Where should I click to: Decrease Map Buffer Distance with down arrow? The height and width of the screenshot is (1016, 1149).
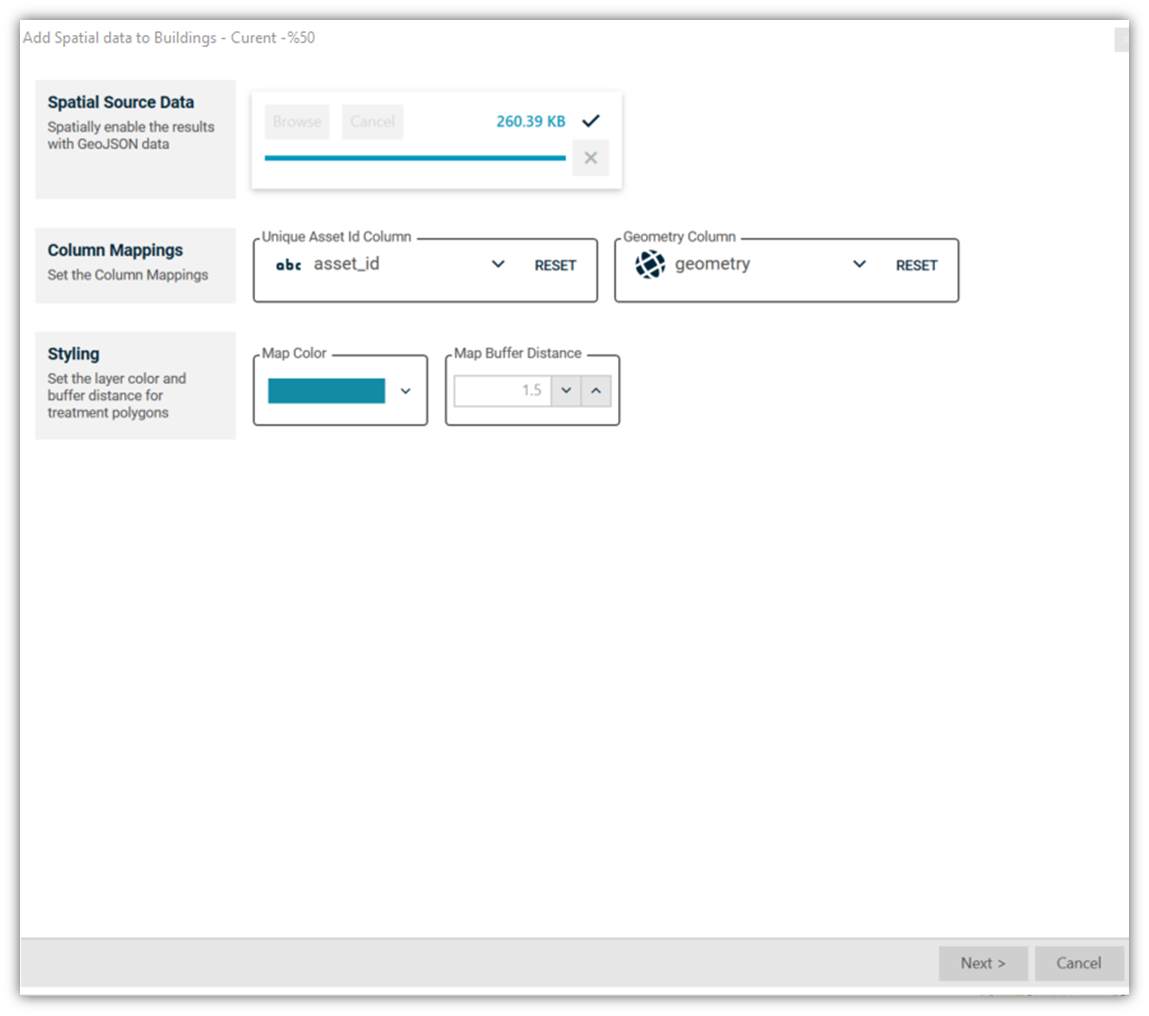(566, 391)
